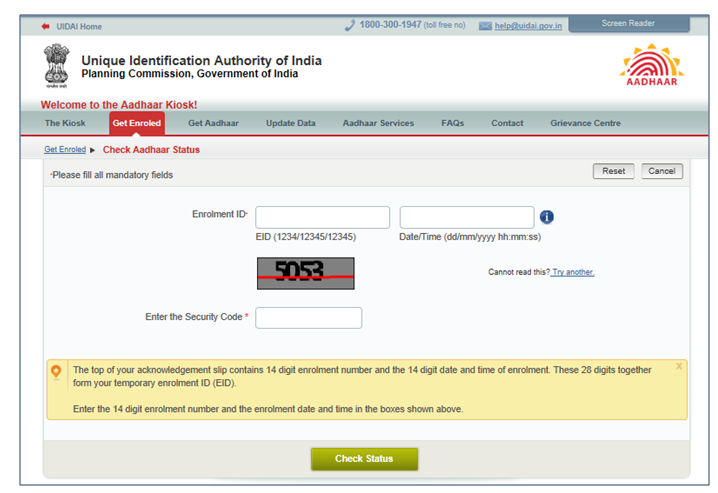This screenshot has height=493, width=718.
Task: Click the Unique Identification Authority of India title
Action: (x=201, y=60)
